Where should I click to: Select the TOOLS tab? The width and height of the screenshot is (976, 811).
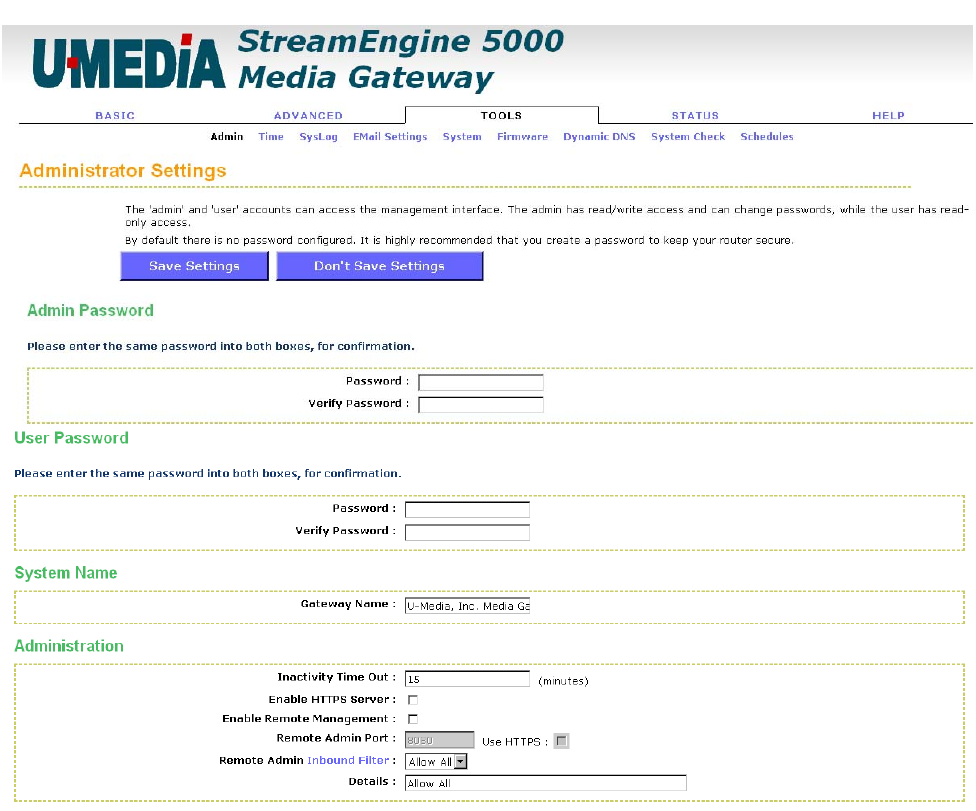pyautogui.click(x=501, y=115)
